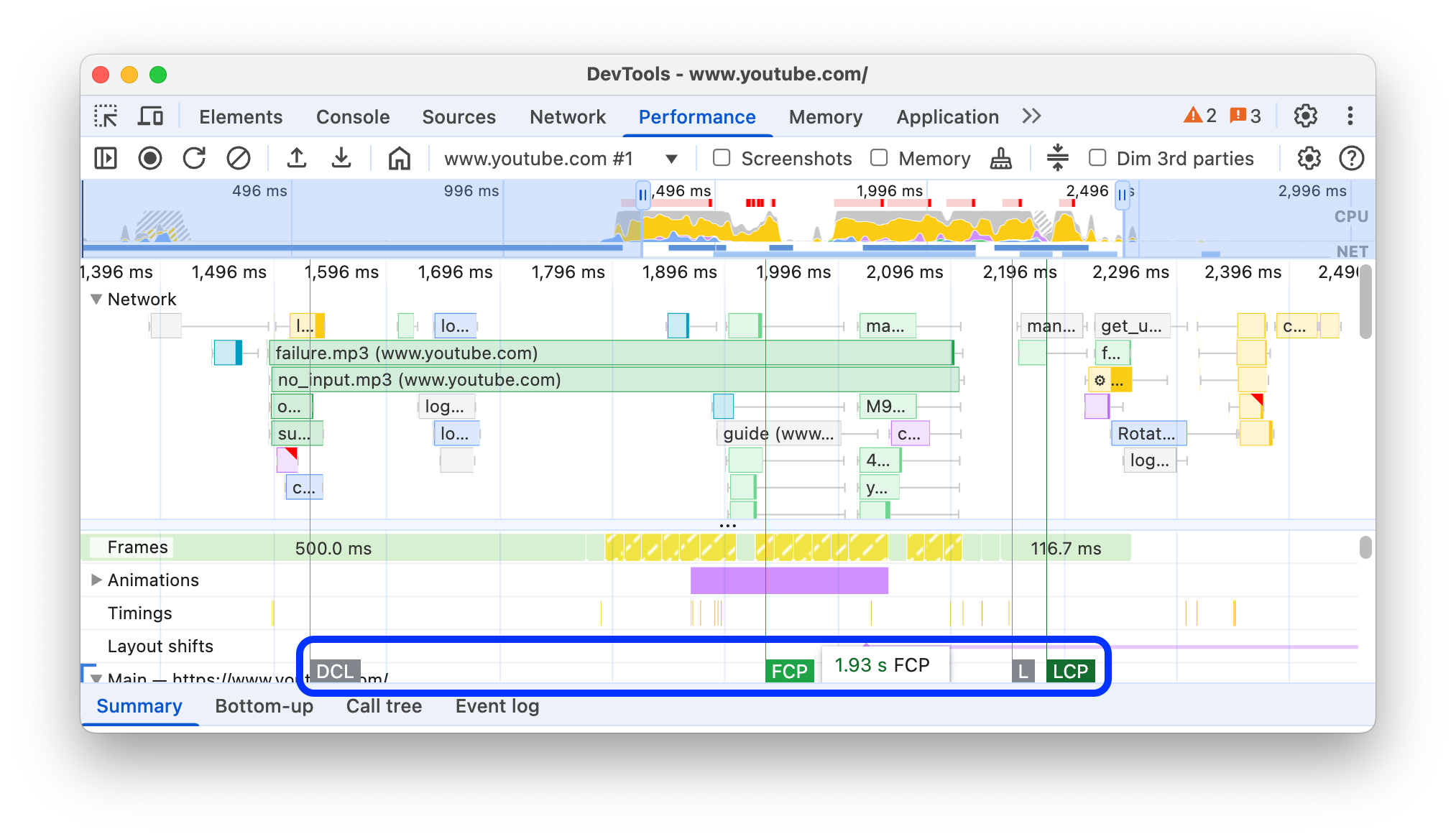Click the Clear recording icon
The image size is (1456, 839).
coord(239,158)
